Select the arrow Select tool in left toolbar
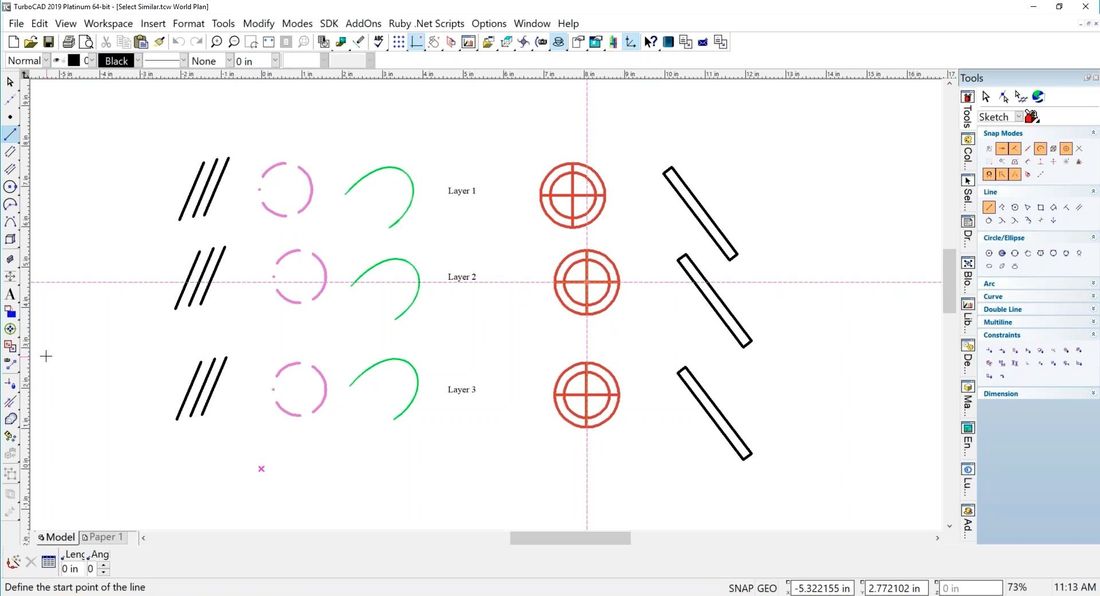1100x596 pixels. coord(10,82)
